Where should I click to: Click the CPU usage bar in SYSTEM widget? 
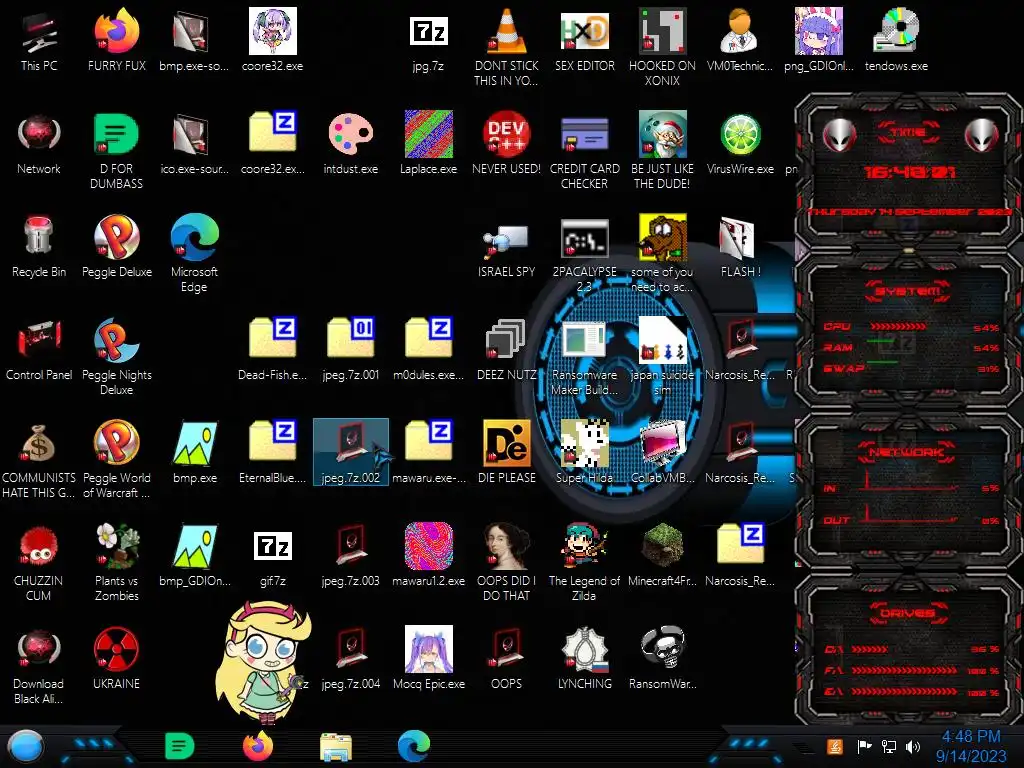(x=898, y=327)
